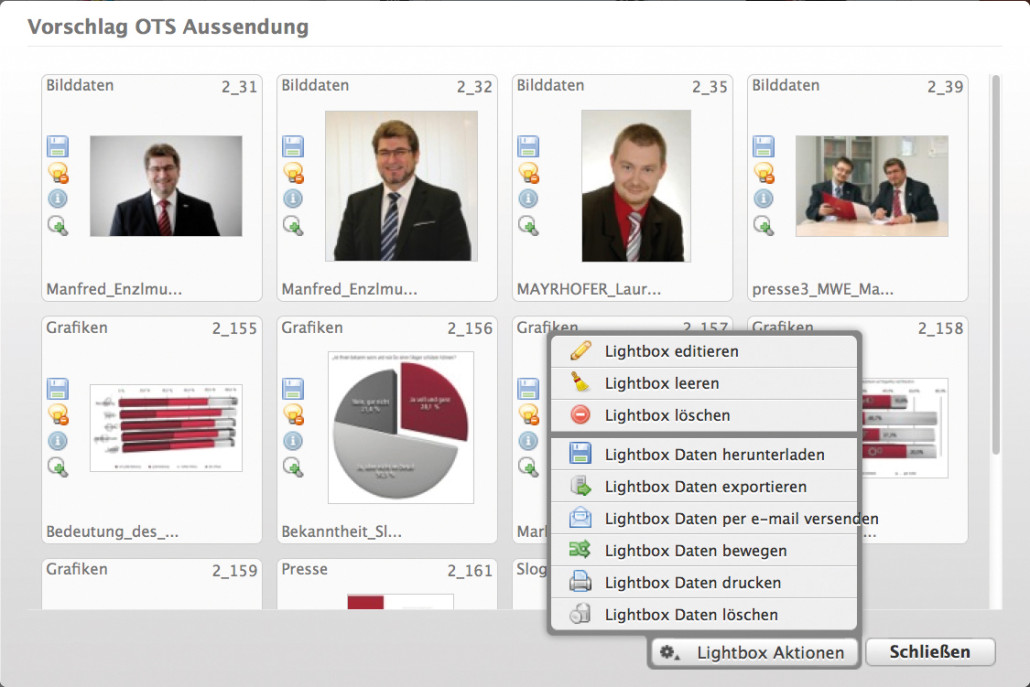Screen dimensions: 1030x687
Task: Click the 'MAYRHOFER_Laur...' filename
Action: (589, 289)
